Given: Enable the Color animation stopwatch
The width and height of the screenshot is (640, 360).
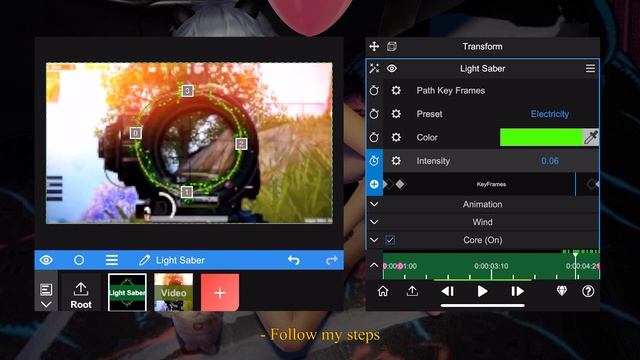Looking at the screenshot, I should click(x=374, y=137).
